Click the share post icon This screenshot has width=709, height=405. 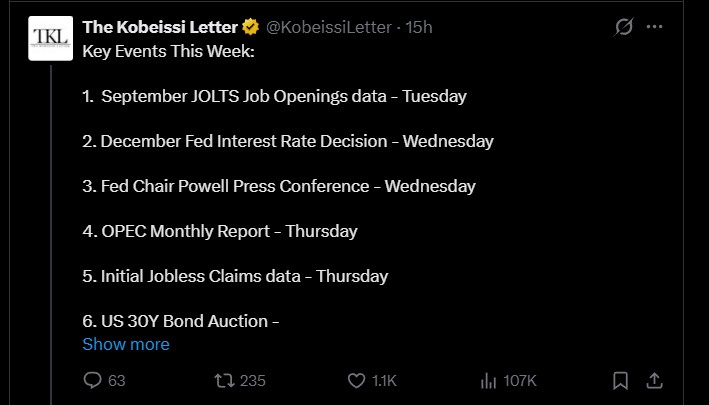pyautogui.click(x=654, y=380)
